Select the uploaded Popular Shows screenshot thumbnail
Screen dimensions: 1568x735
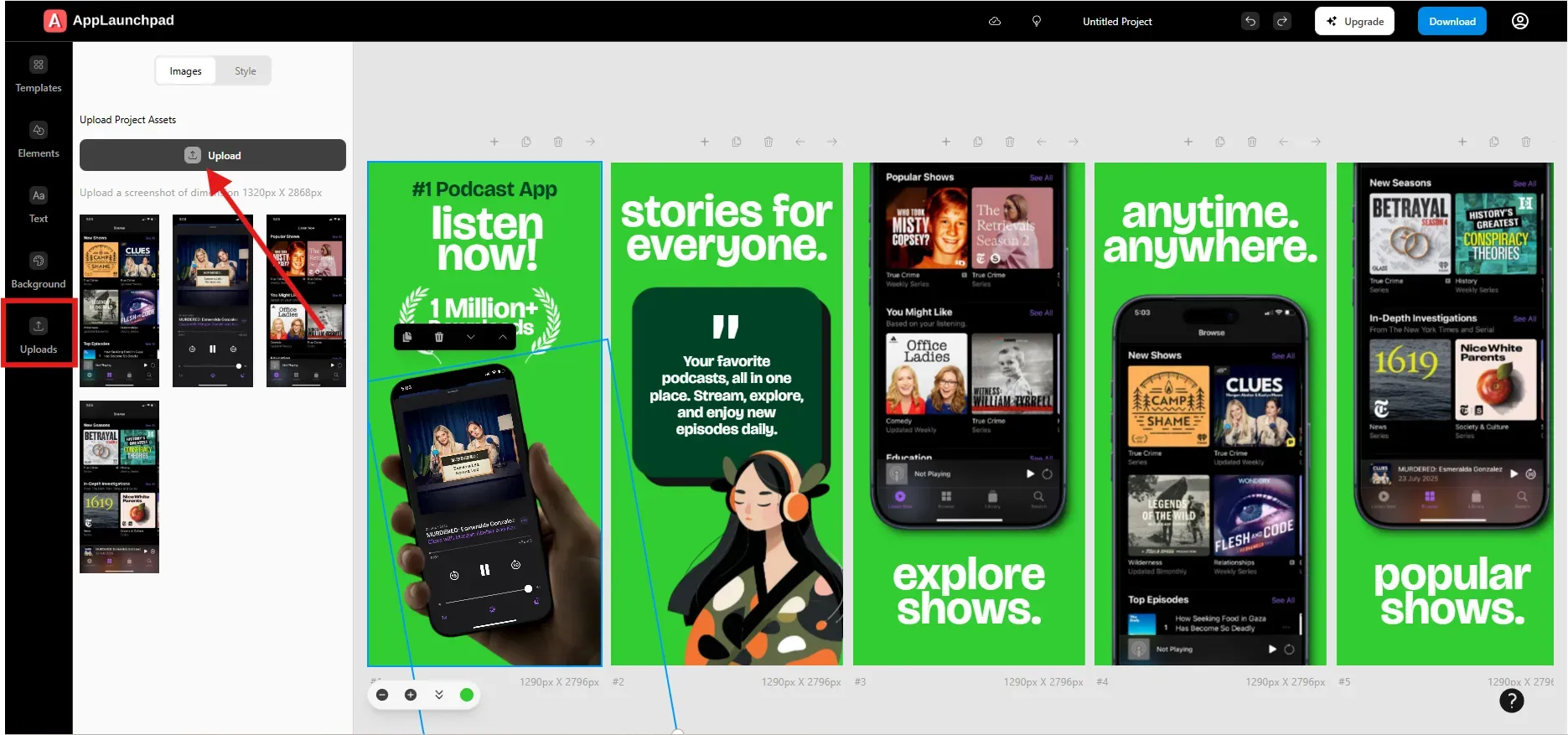click(306, 301)
